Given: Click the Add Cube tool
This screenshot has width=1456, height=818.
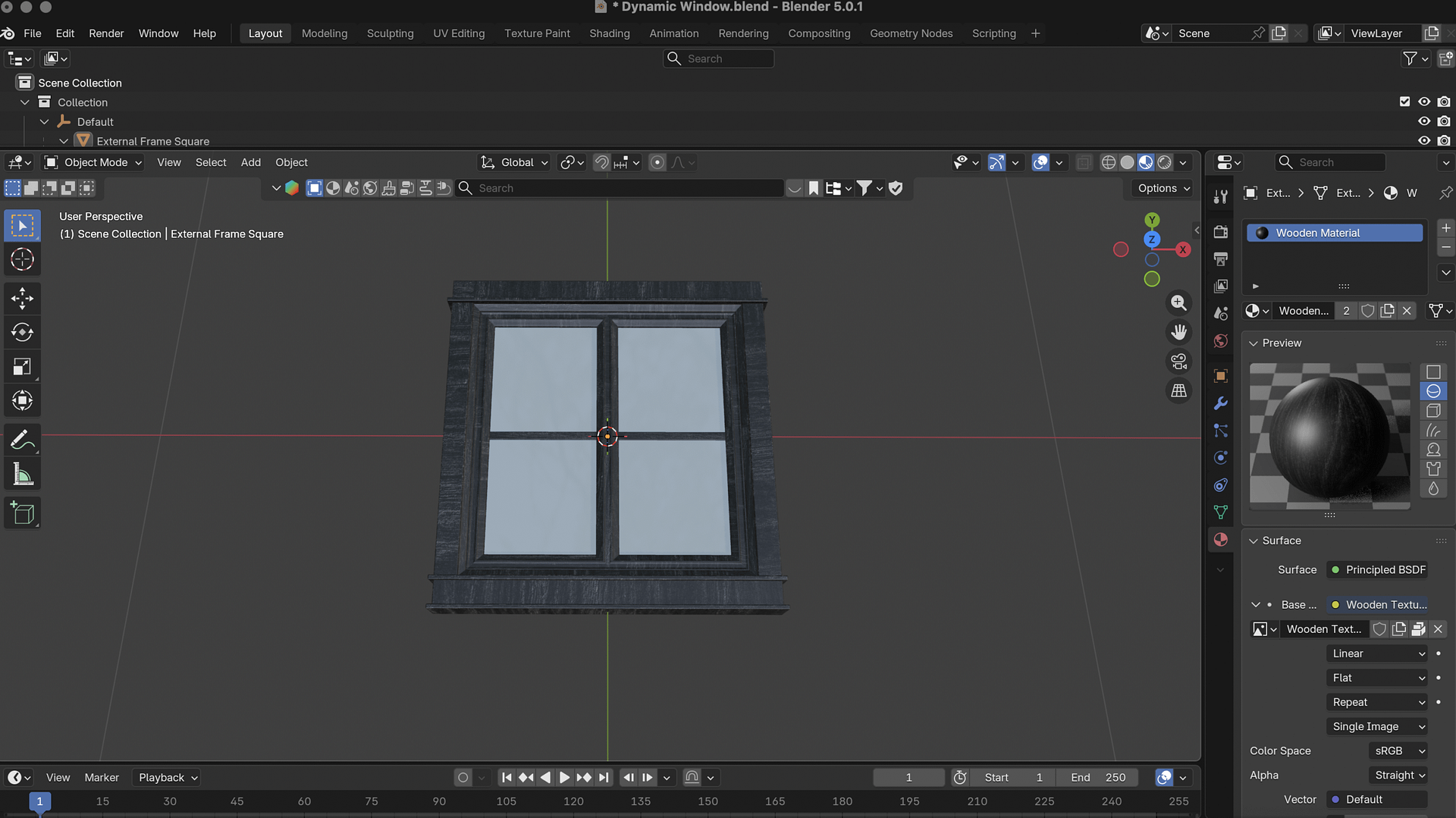Looking at the screenshot, I should 22,513.
